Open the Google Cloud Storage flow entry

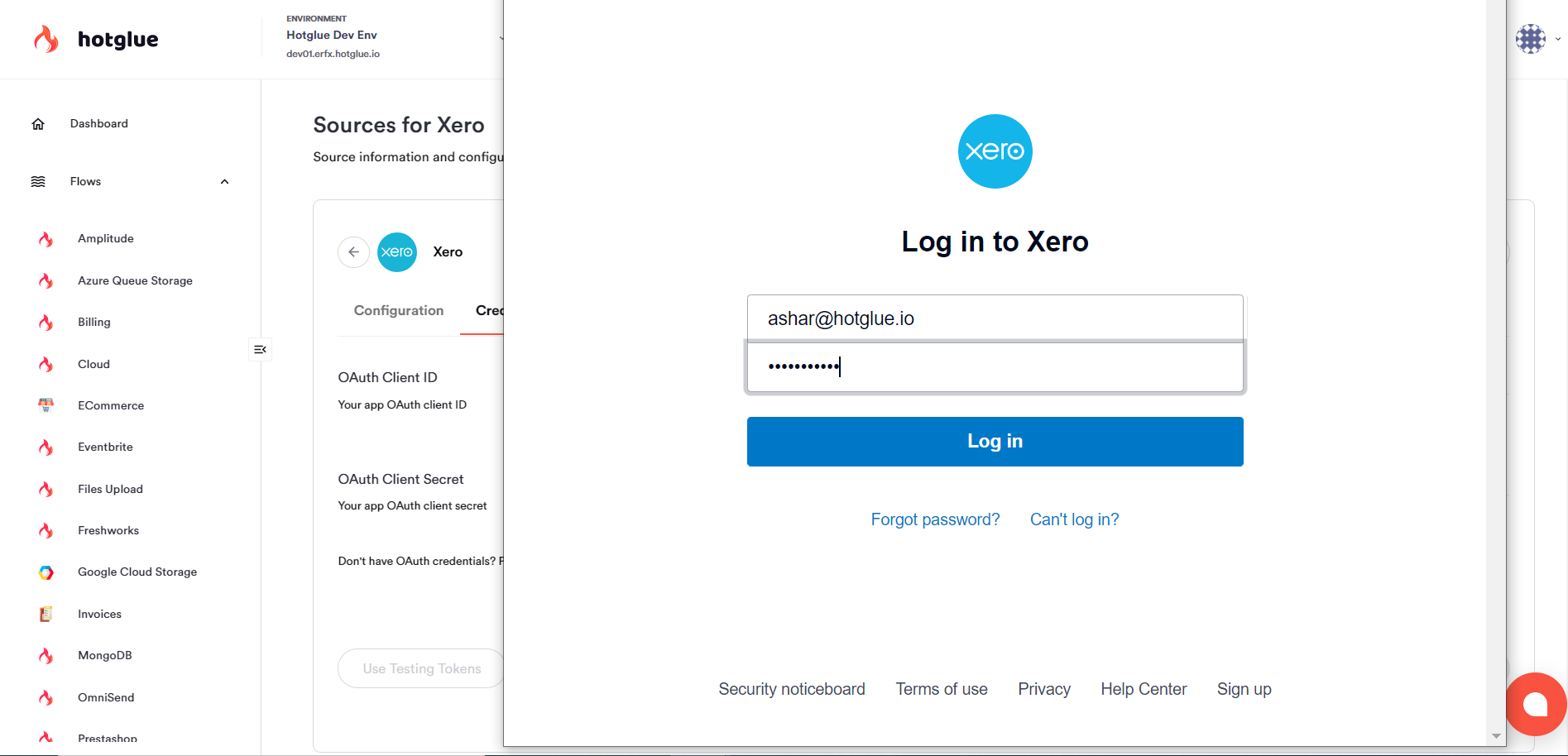[x=137, y=572]
